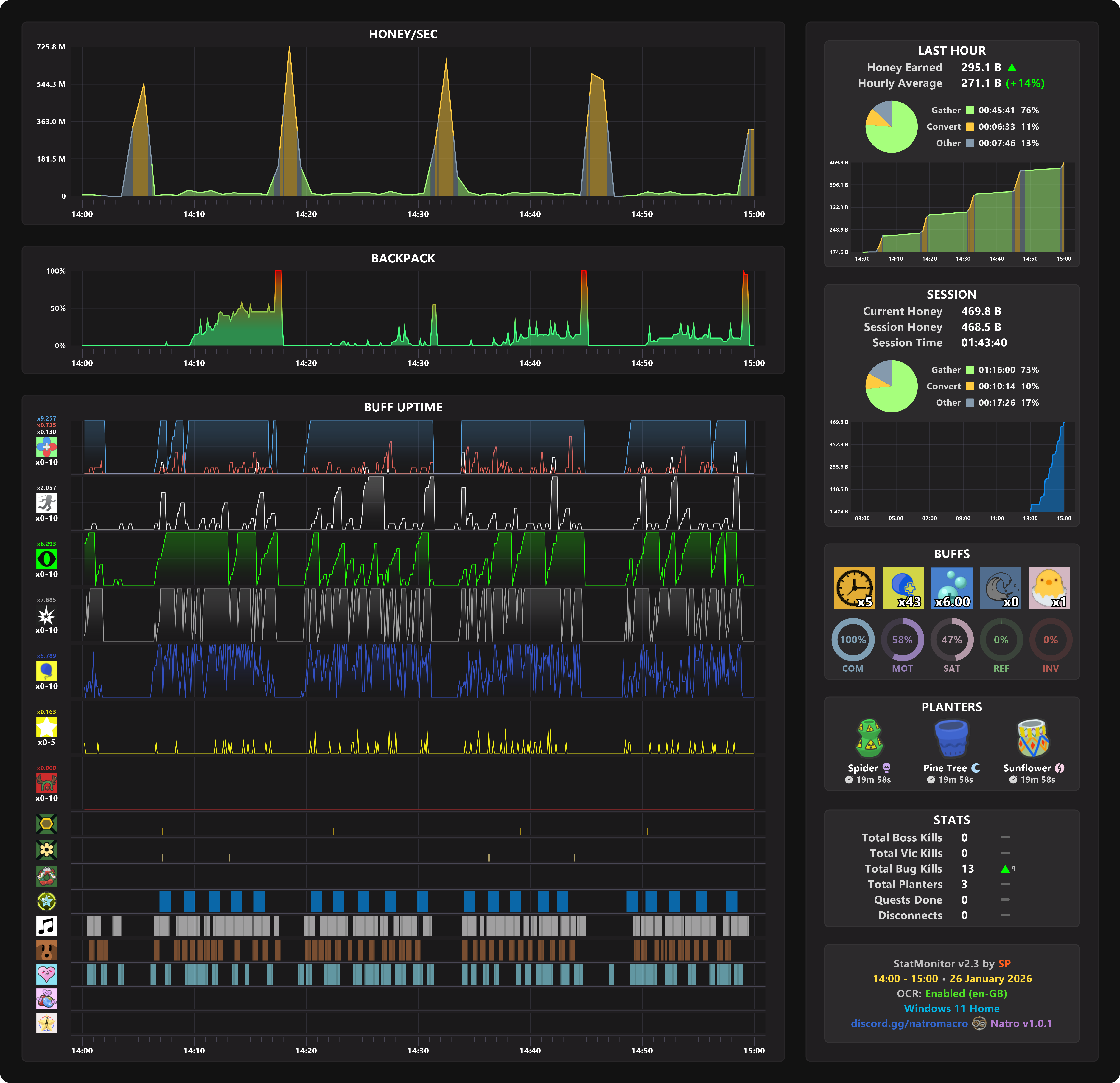The height and width of the screenshot is (1083, 1120).
Task: Click the Spider planter icon
Action: point(869,738)
